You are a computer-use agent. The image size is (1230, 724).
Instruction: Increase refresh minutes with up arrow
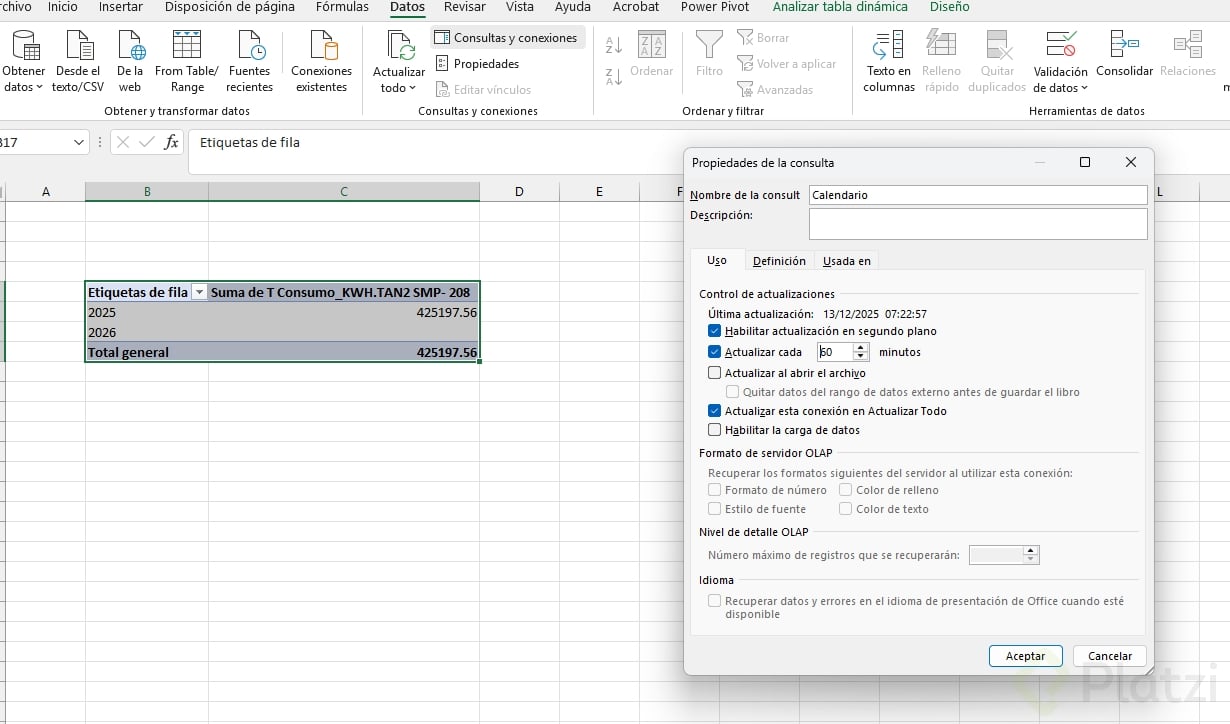[861, 347]
